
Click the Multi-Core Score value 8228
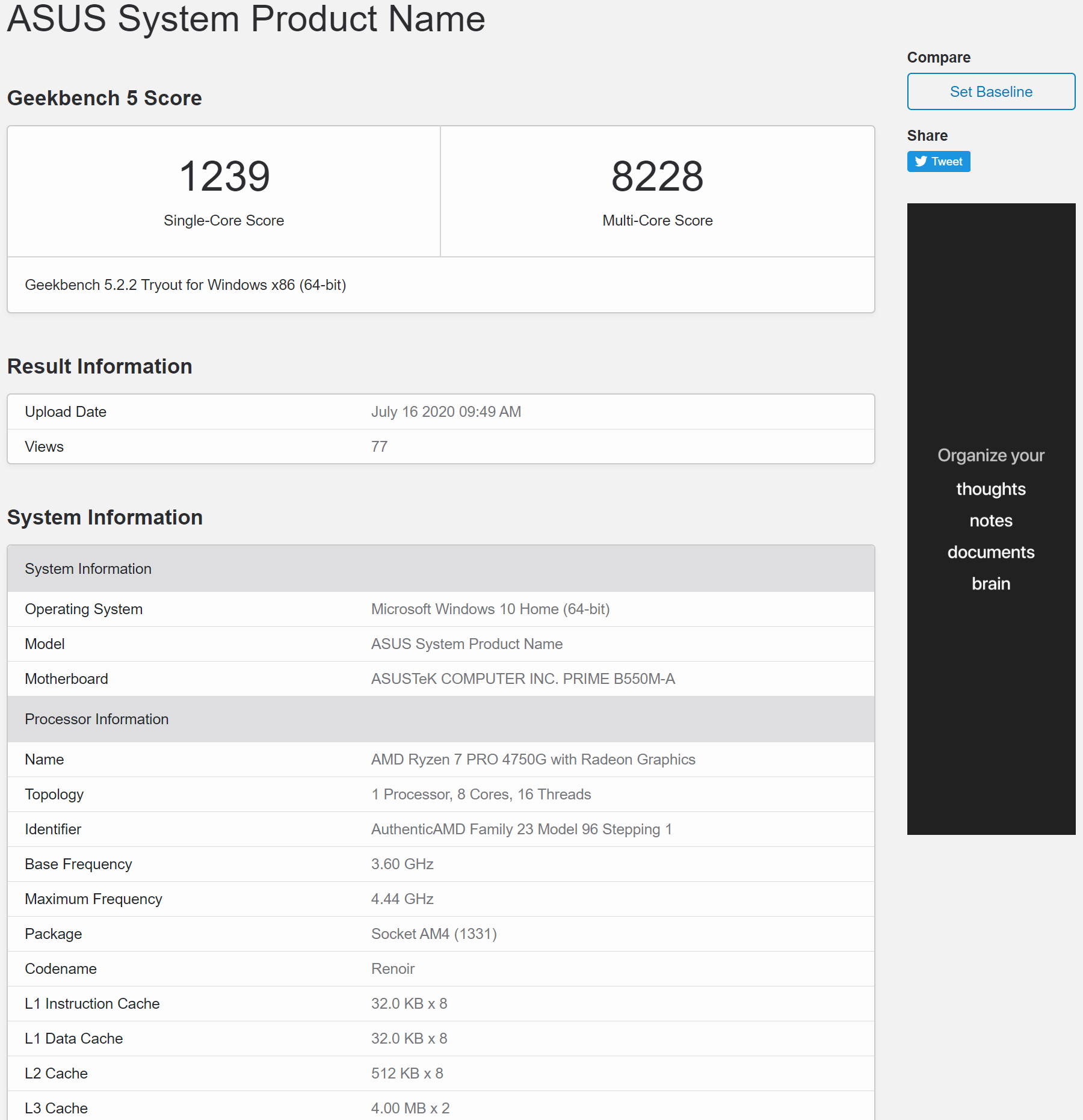click(657, 176)
